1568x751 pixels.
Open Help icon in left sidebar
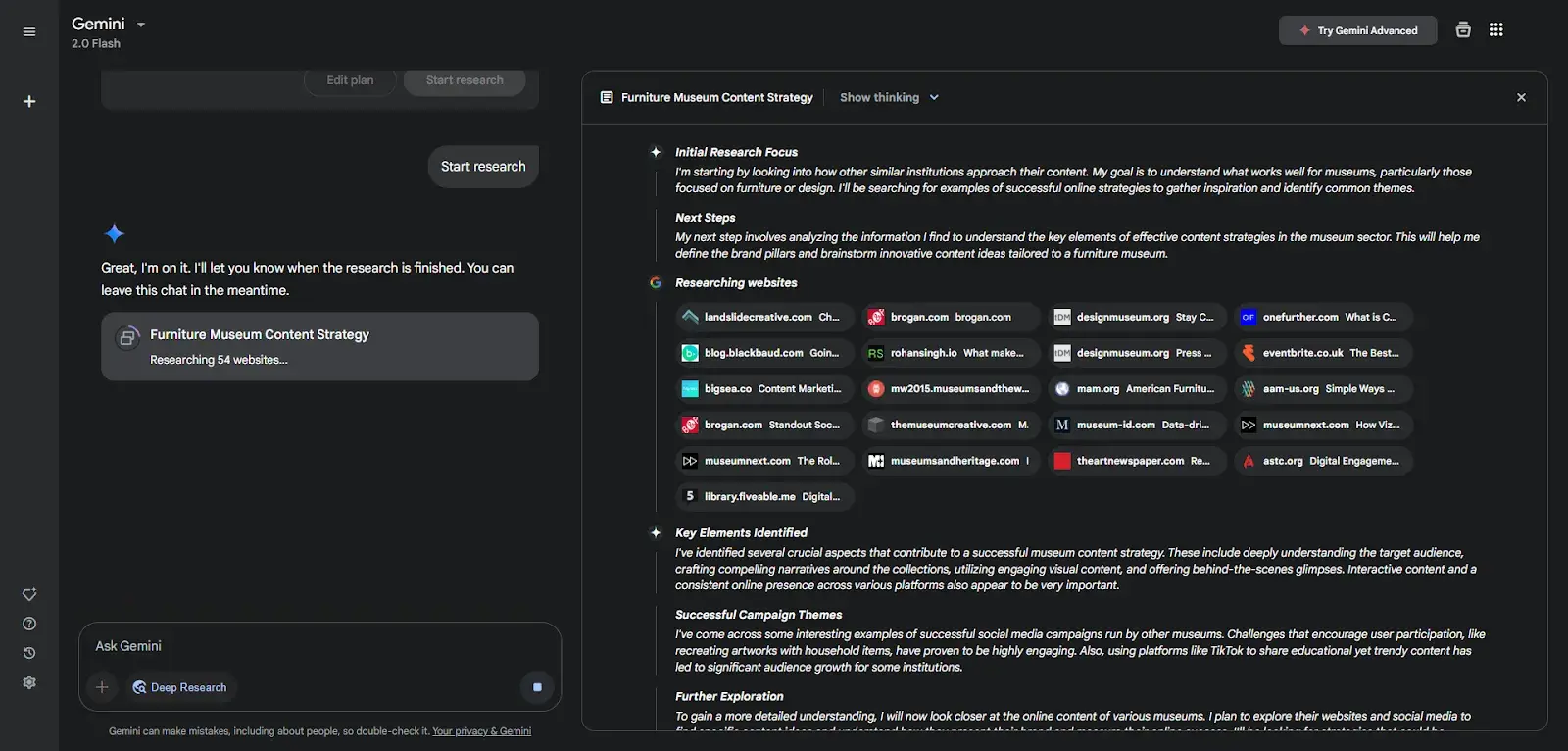click(x=29, y=624)
